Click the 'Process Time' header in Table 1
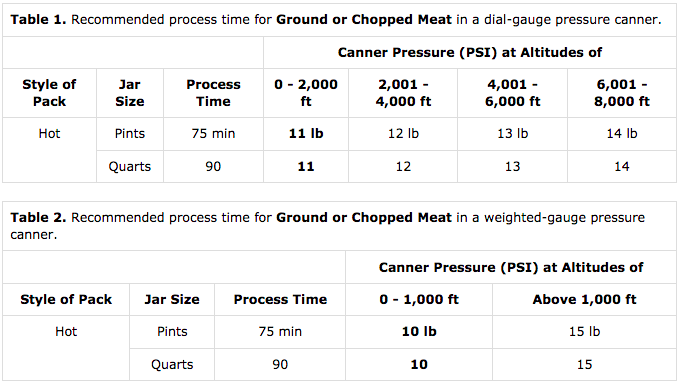Screen dimensions: 680x386 [213, 93]
